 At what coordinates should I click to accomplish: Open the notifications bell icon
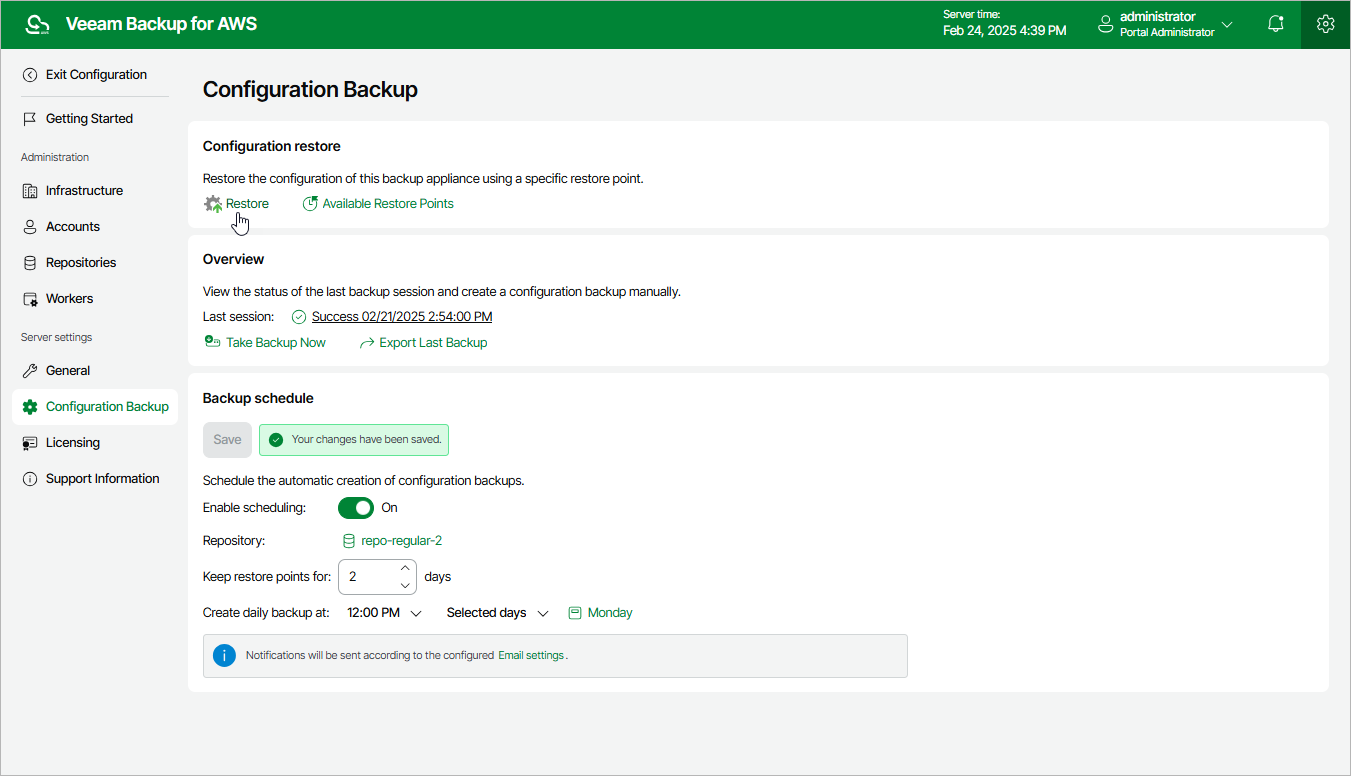click(1275, 24)
